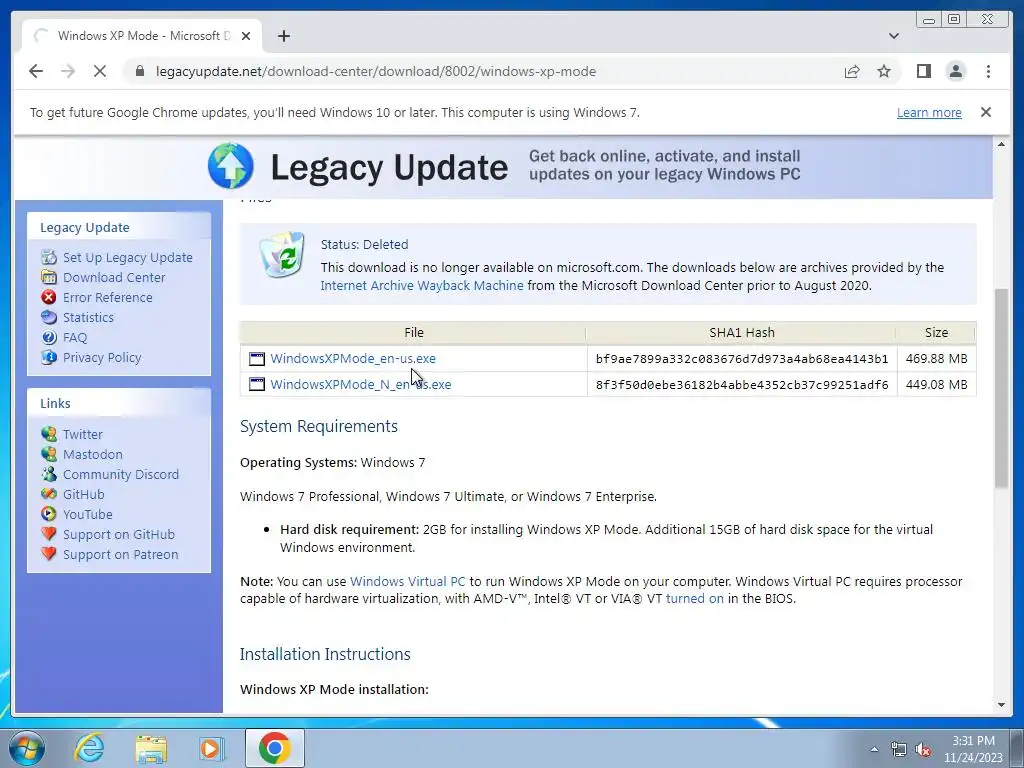The width and height of the screenshot is (1024, 768).
Task: Select SHA1 hash starting bf9ae7899a
Action: point(742,359)
